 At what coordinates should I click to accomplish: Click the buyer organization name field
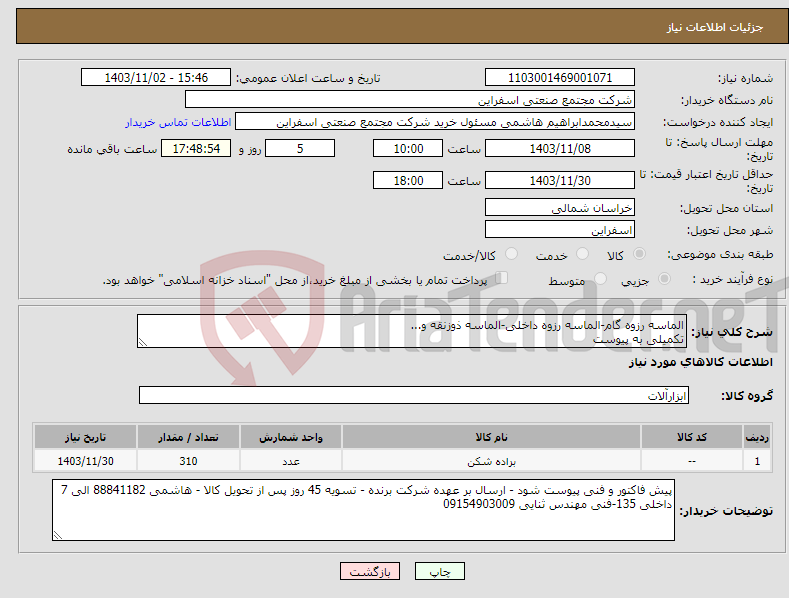tap(410, 100)
